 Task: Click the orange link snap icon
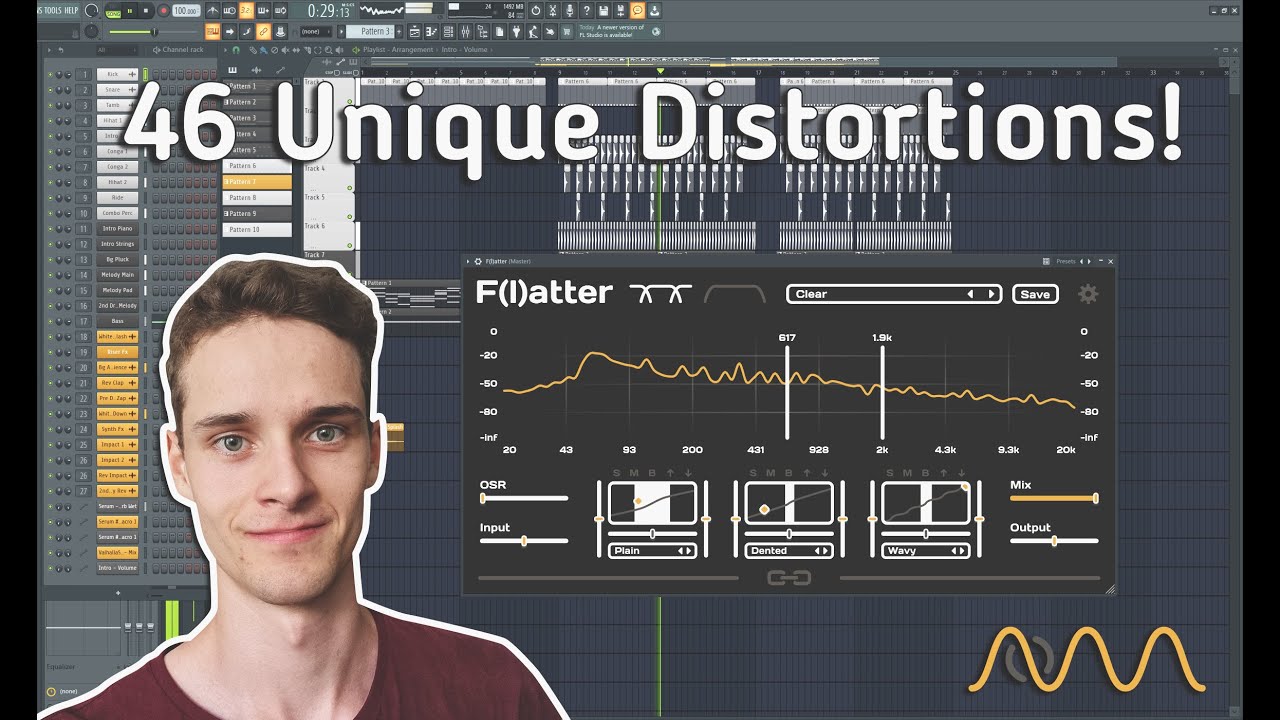[x=263, y=32]
